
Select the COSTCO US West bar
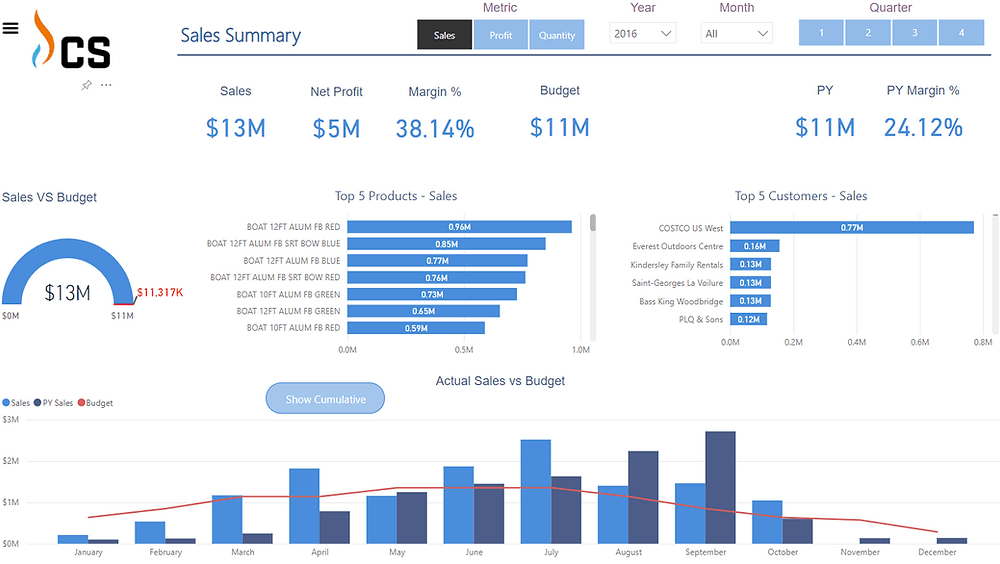(852, 227)
